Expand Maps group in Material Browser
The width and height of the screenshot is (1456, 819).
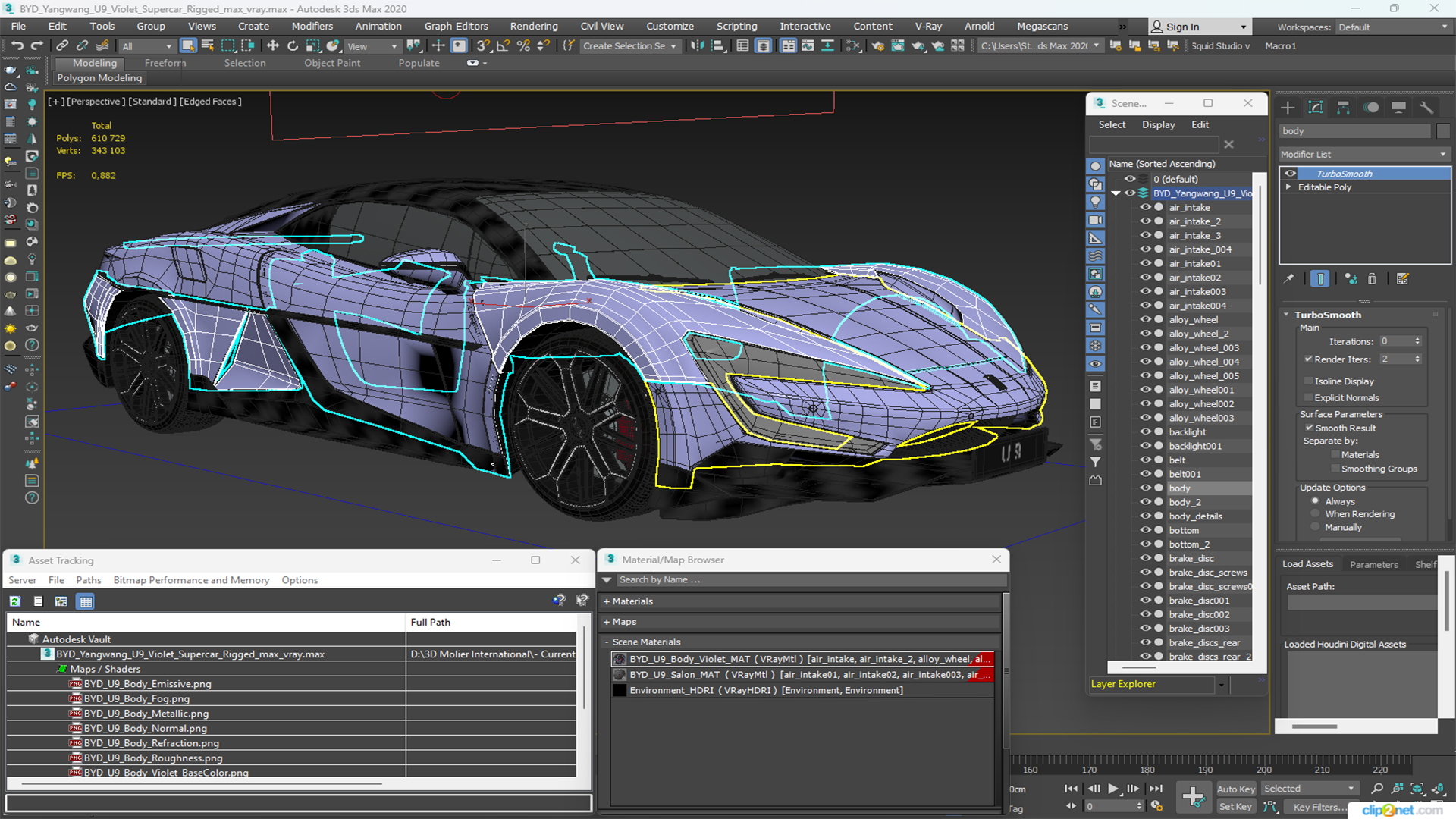[607, 622]
